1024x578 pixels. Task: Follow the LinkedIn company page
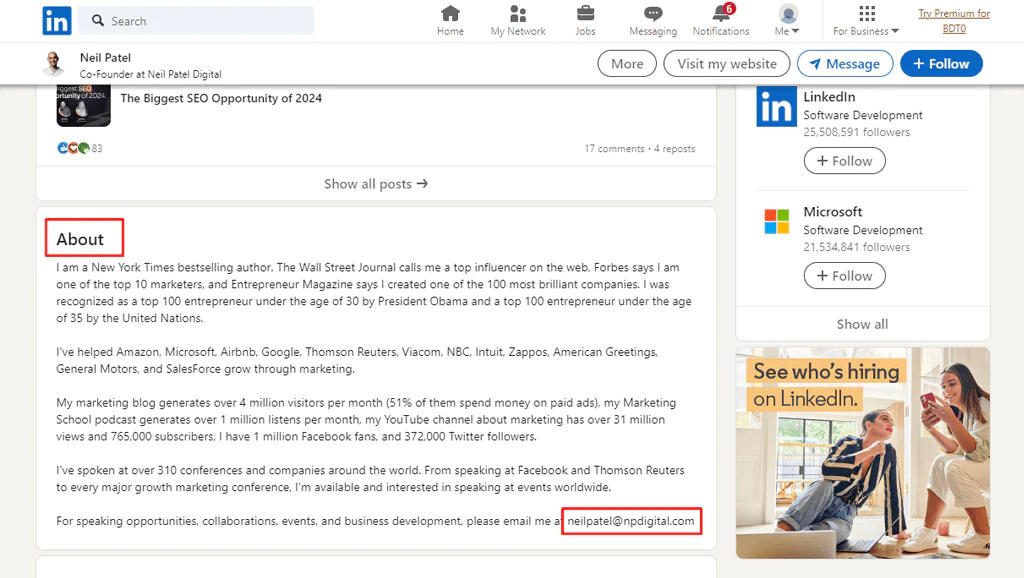click(844, 161)
